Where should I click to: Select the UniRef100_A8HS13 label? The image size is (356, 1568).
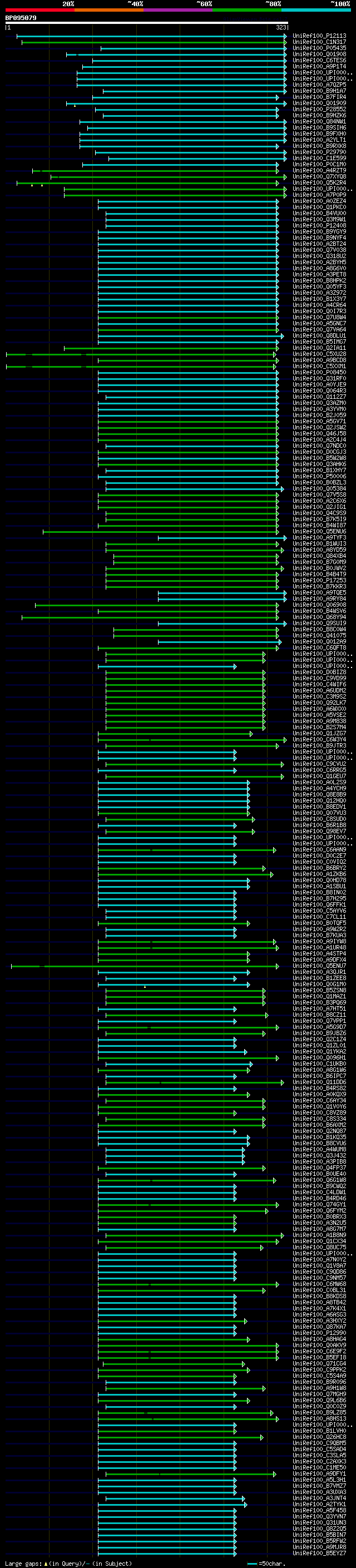click(x=319, y=1419)
